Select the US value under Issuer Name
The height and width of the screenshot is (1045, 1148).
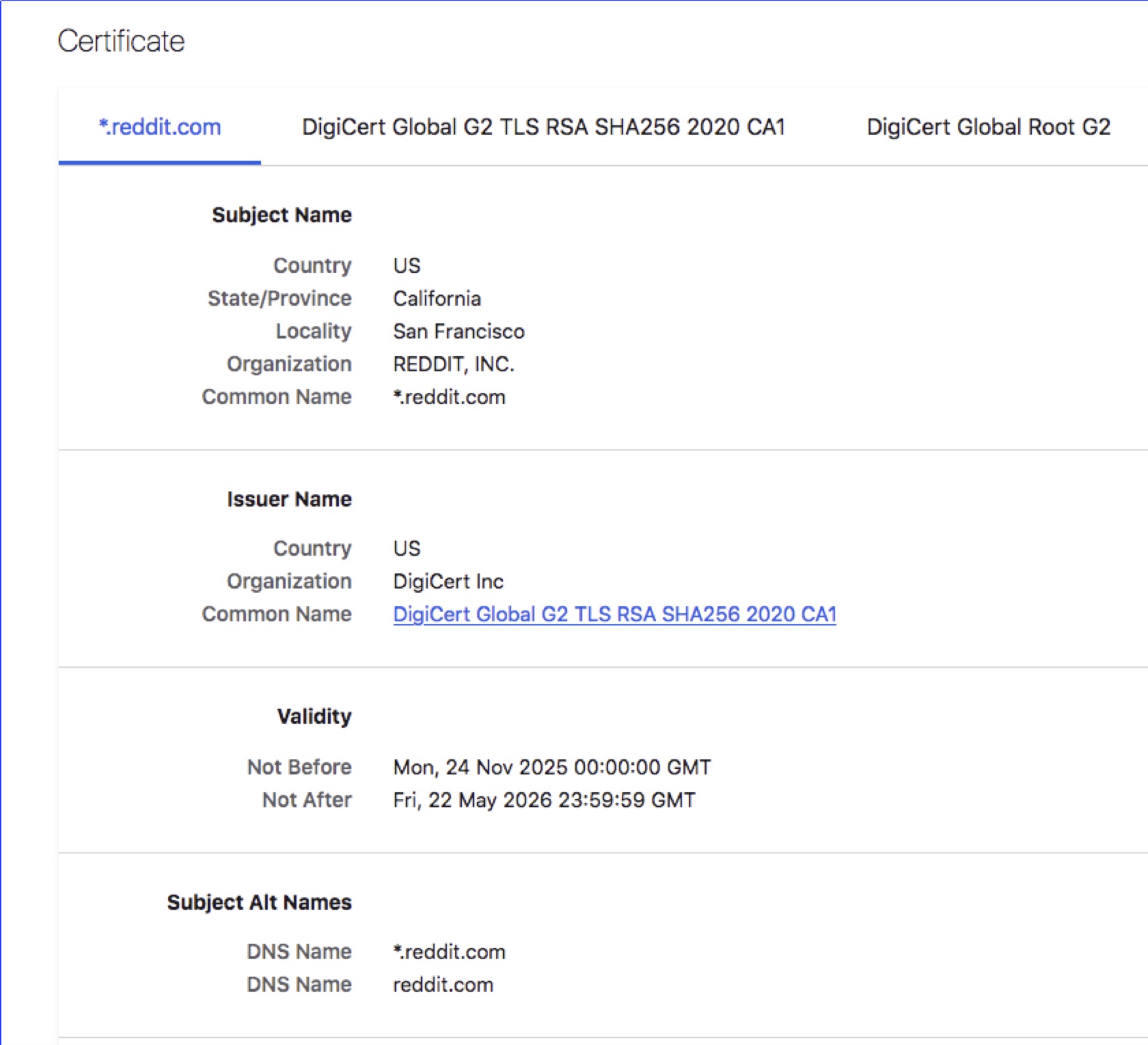pyautogui.click(x=407, y=548)
